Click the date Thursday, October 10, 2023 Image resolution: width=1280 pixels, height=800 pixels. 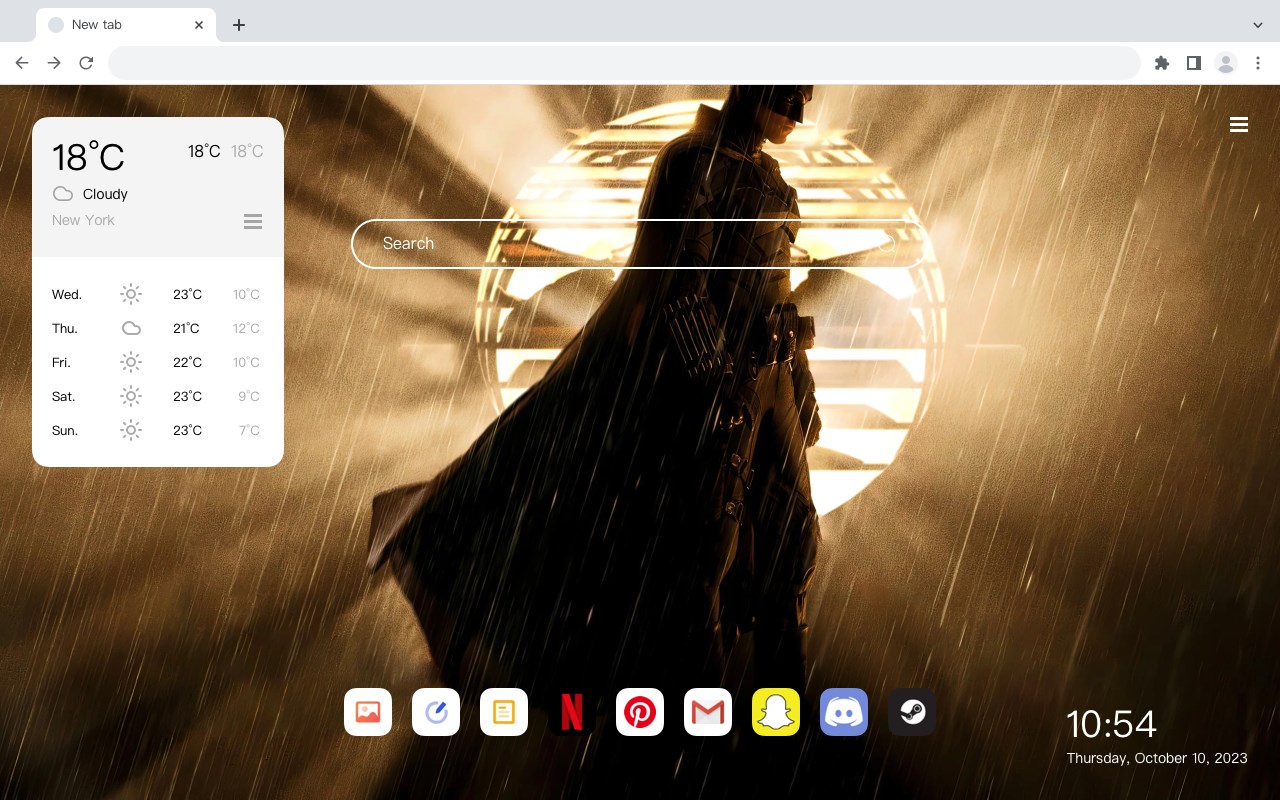[1157, 758]
